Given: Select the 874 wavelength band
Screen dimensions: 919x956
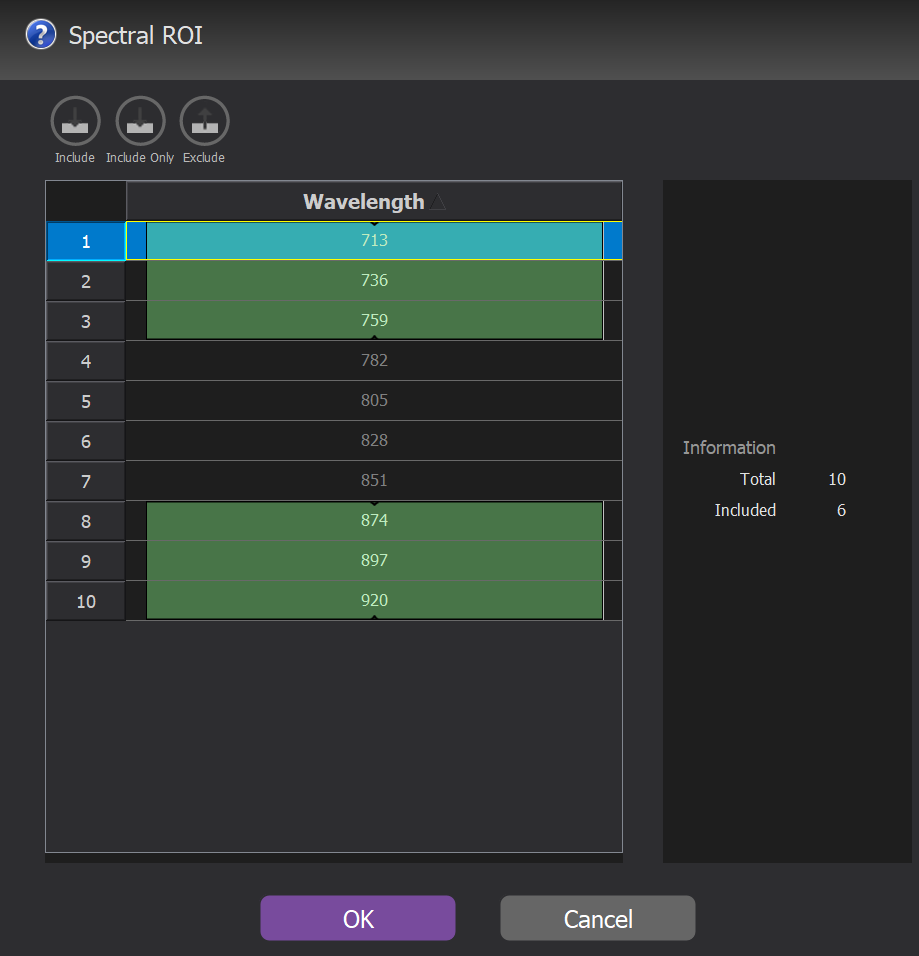Looking at the screenshot, I should [374, 521].
